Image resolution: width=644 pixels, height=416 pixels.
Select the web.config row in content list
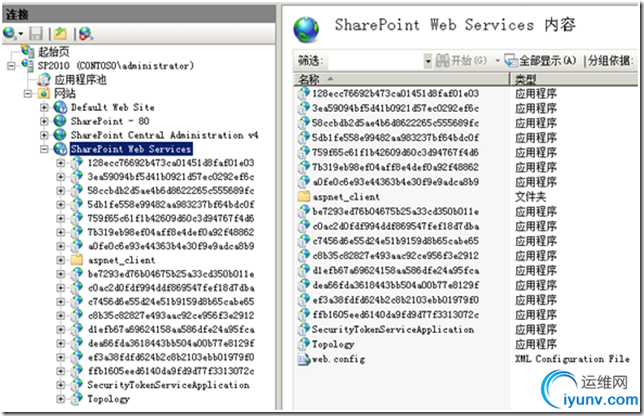pos(338,359)
